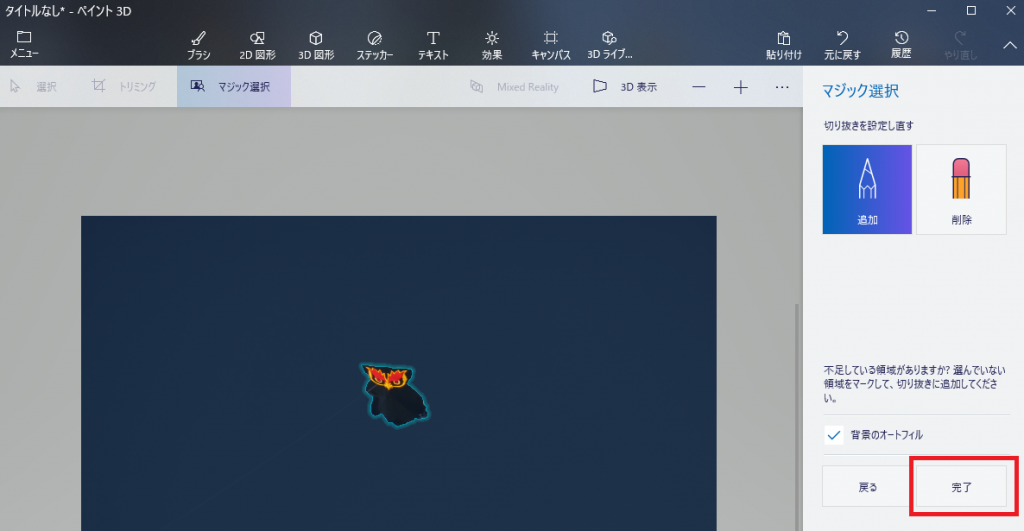
Task: Open the 3D ライブラリ library
Action: tap(609, 45)
